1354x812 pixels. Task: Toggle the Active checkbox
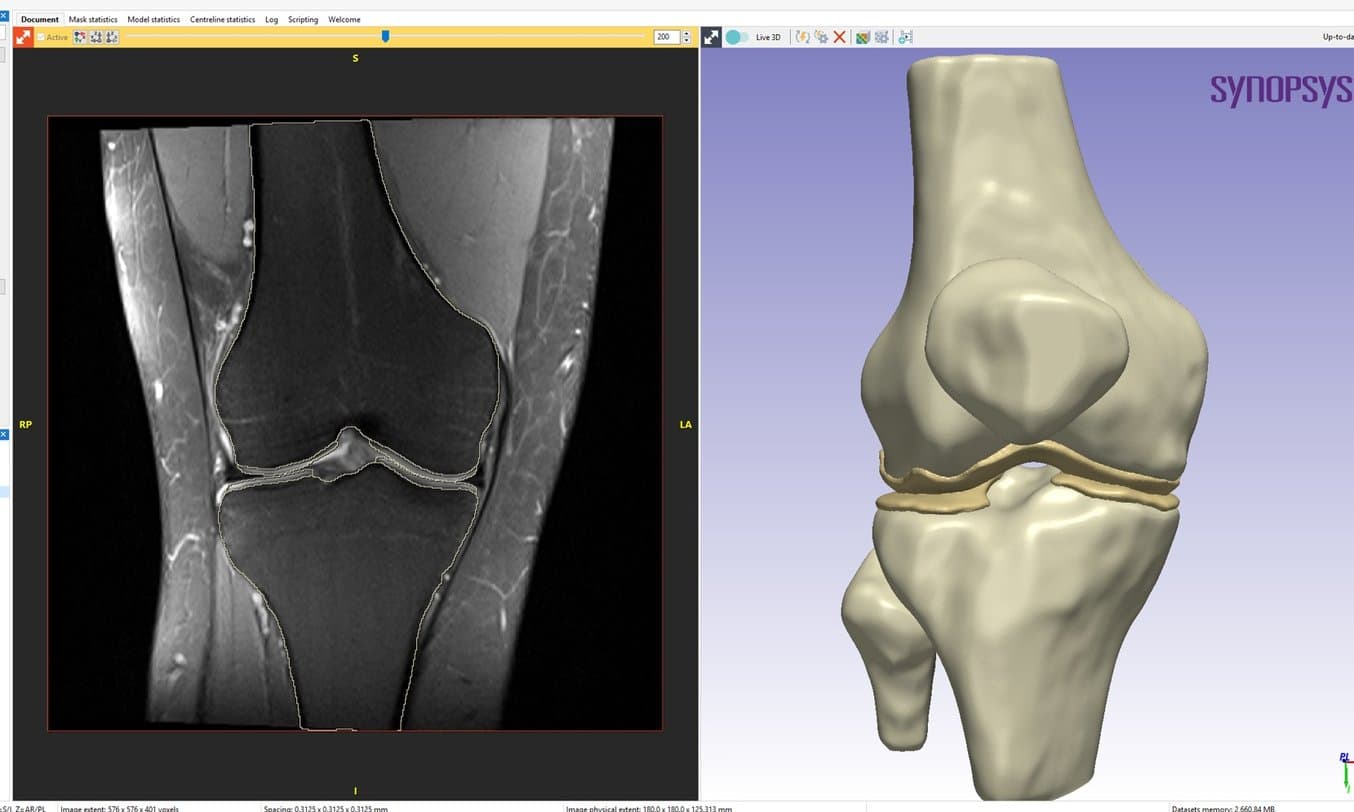pyautogui.click(x=41, y=37)
